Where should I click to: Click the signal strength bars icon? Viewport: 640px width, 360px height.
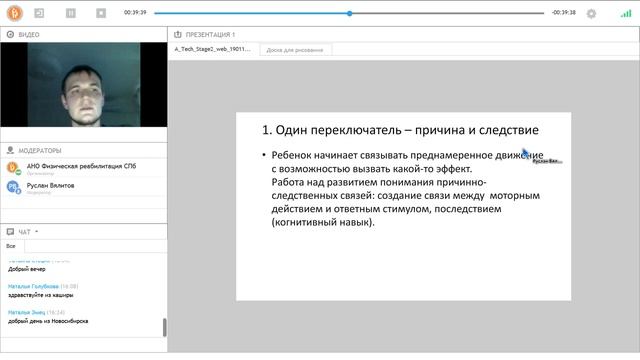(626, 13)
